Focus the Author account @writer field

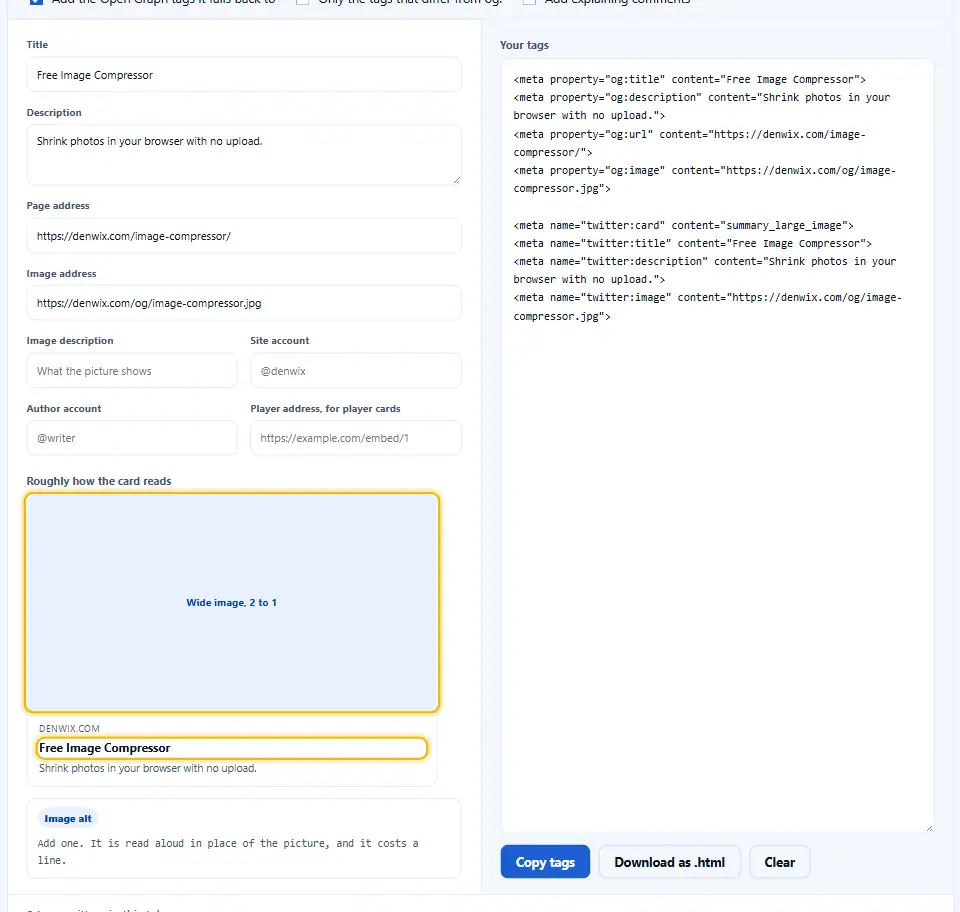(132, 438)
